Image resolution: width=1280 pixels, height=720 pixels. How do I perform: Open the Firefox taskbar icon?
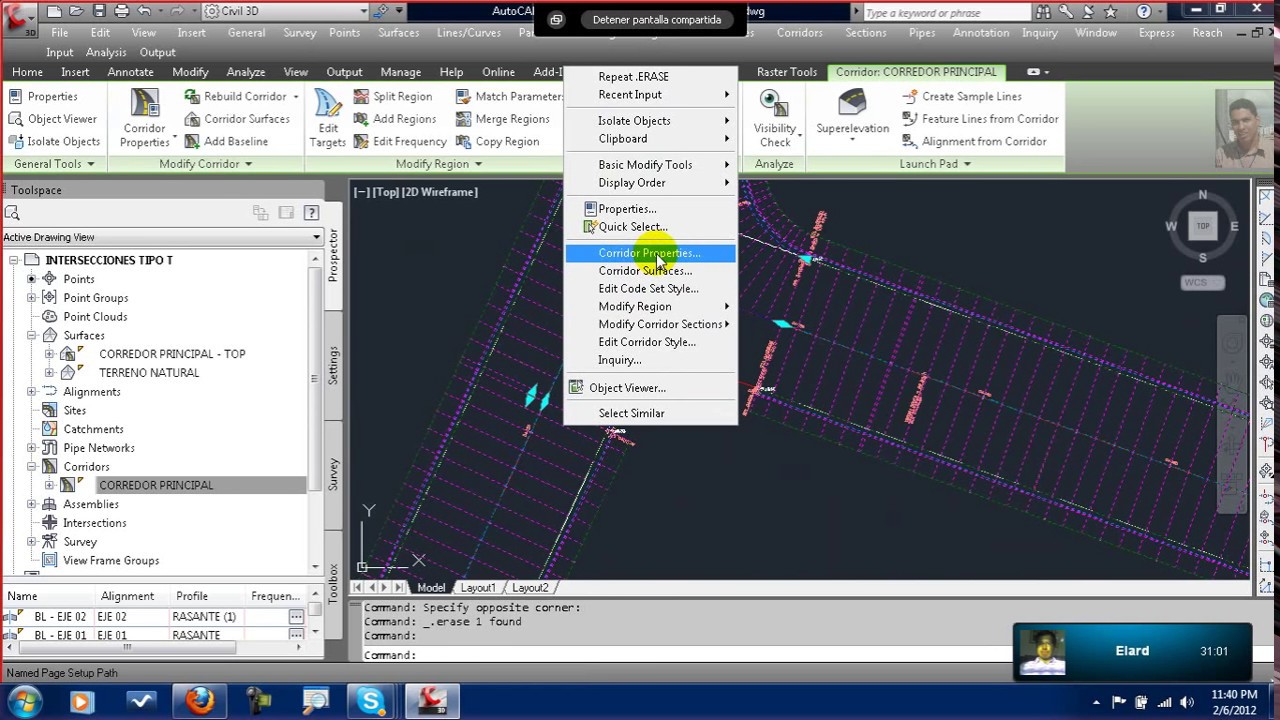click(199, 701)
